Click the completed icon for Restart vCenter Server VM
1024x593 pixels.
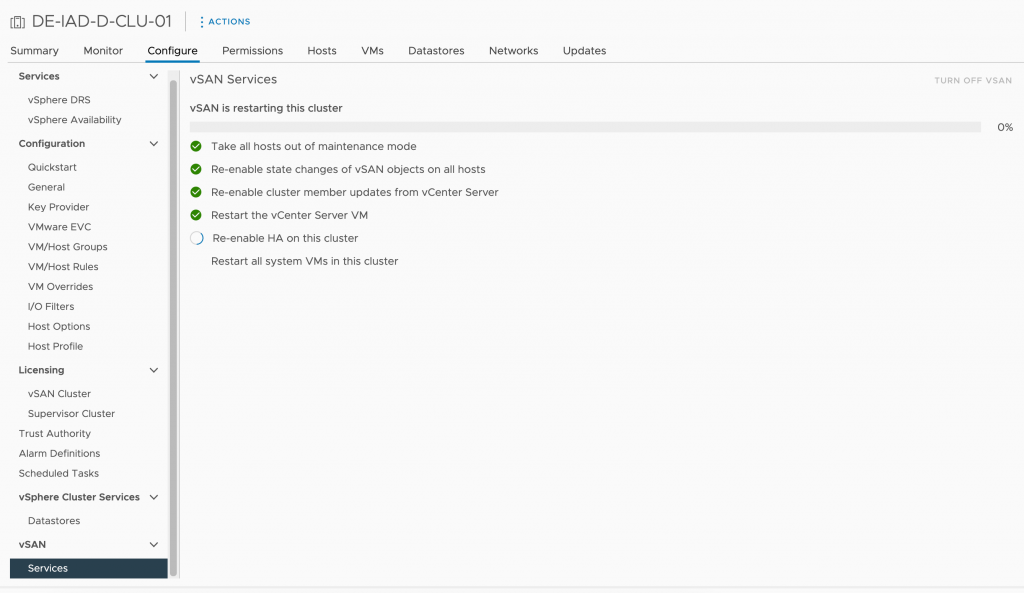point(195,214)
